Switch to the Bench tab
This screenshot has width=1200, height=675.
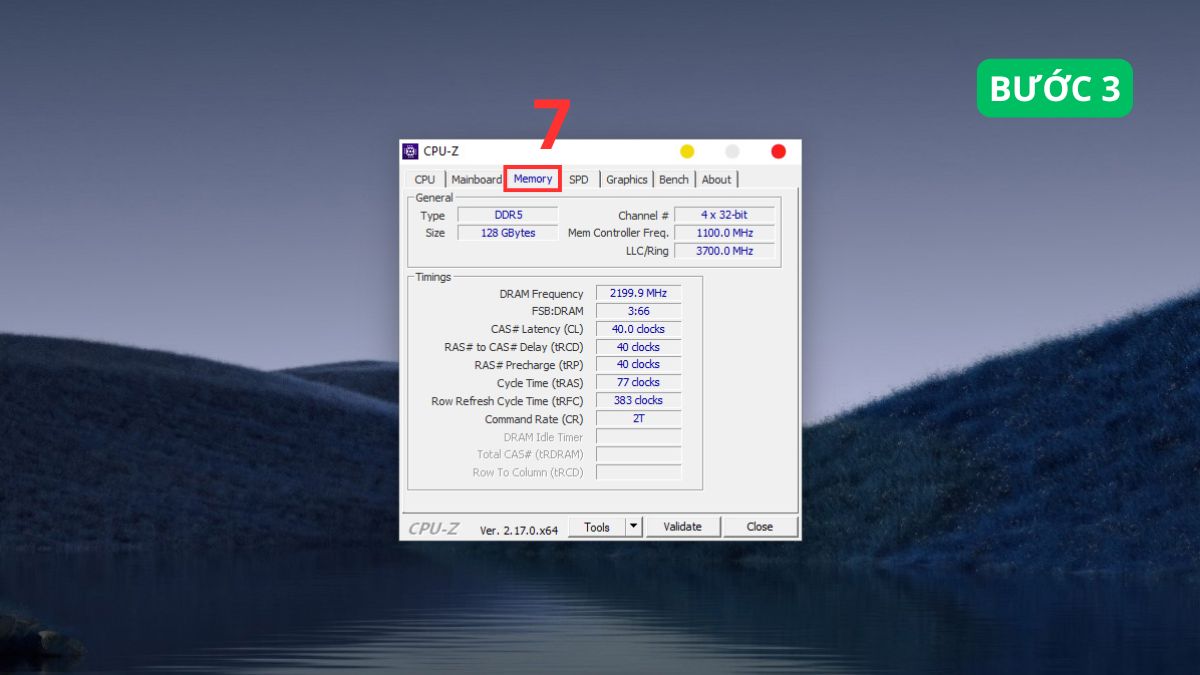tap(673, 179)
